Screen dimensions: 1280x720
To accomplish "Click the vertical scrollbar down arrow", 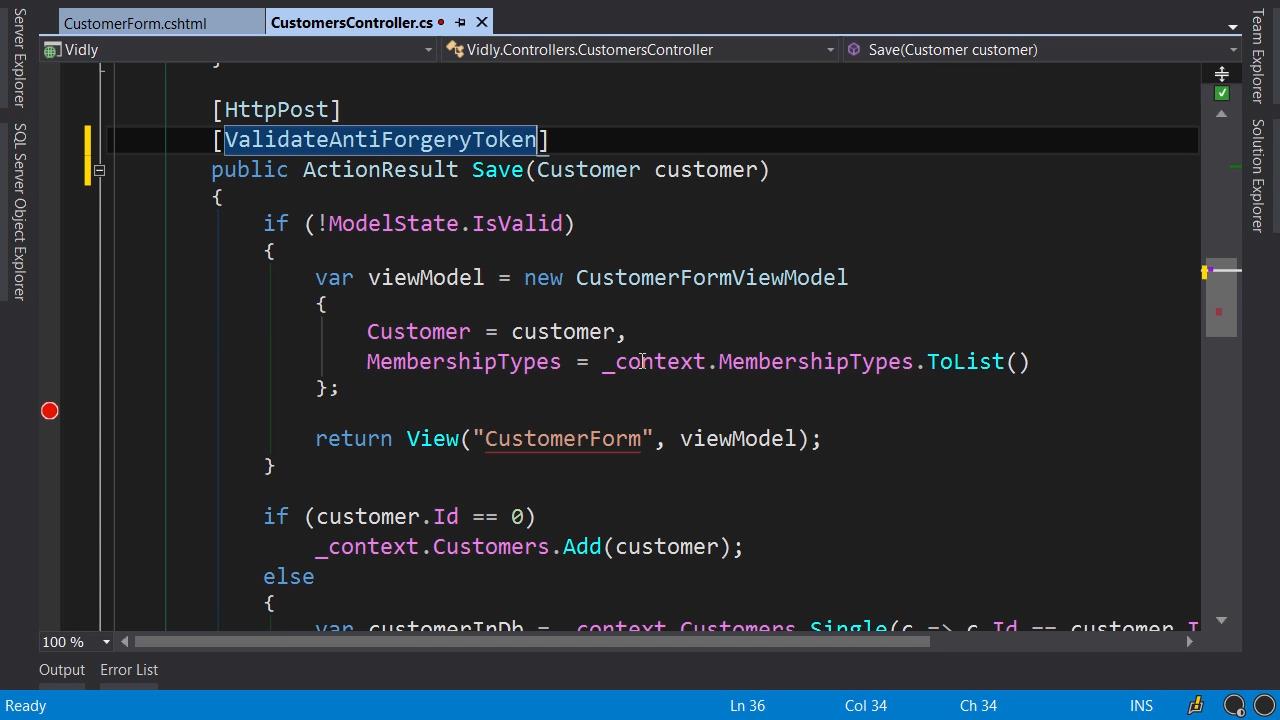I will click(x=1221, y=620).
